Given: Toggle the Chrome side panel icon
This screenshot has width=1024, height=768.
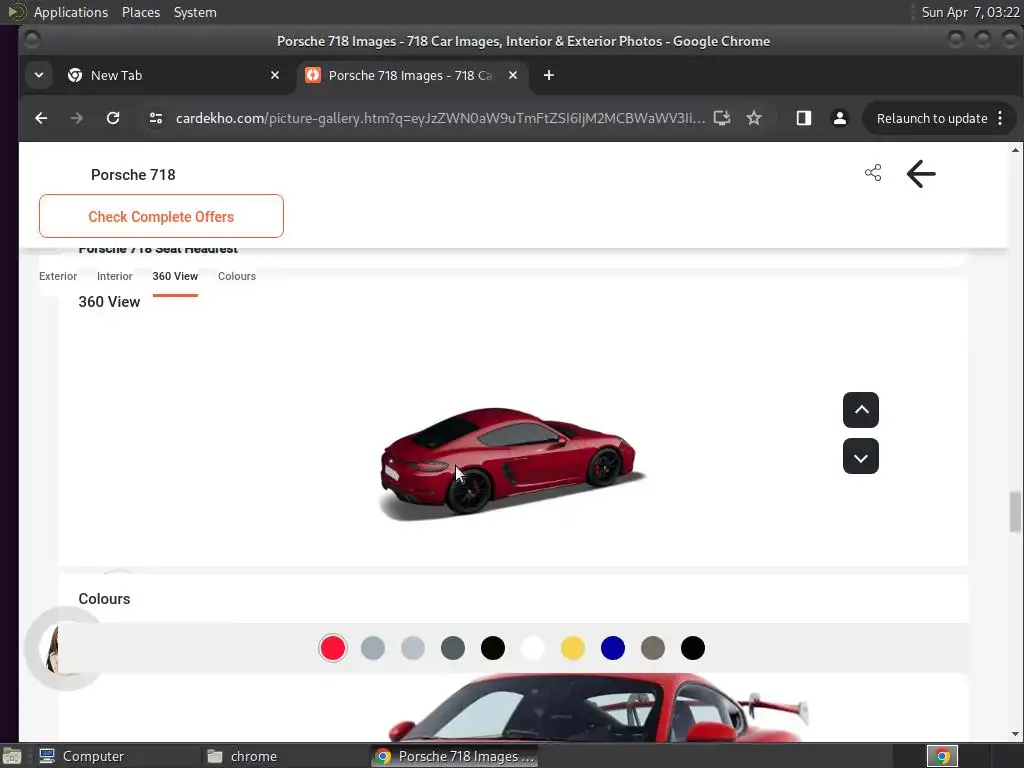Looking at the screenshot, I should tap(803, 118).
